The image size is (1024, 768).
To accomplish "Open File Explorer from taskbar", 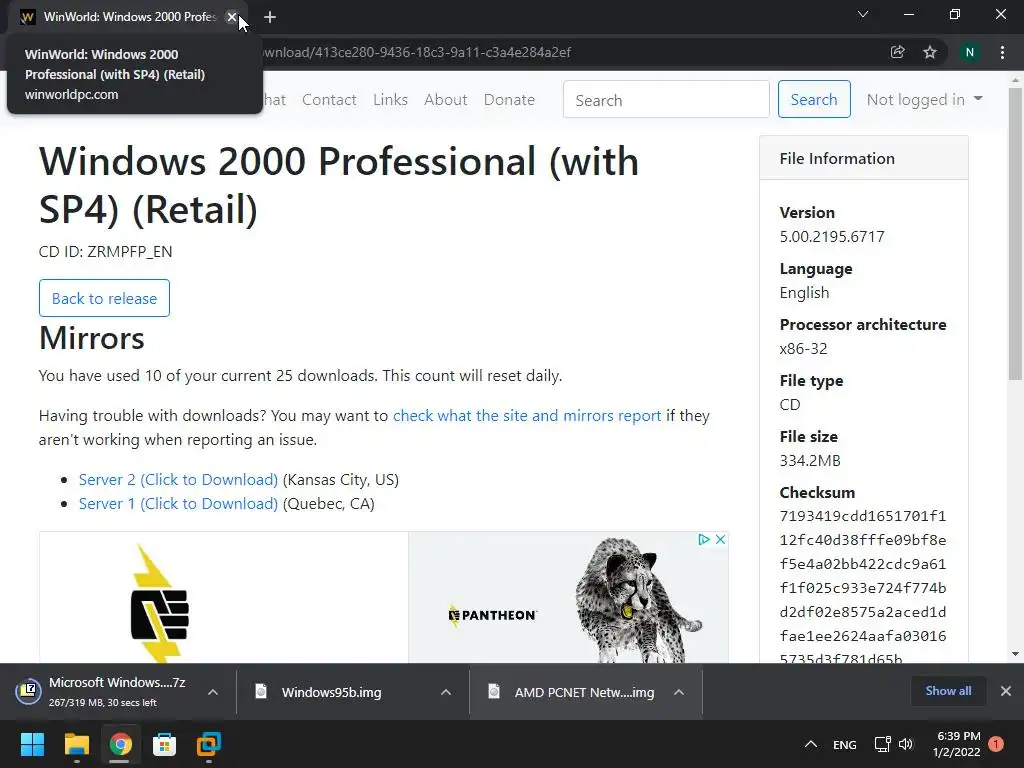I will (76, 744).
